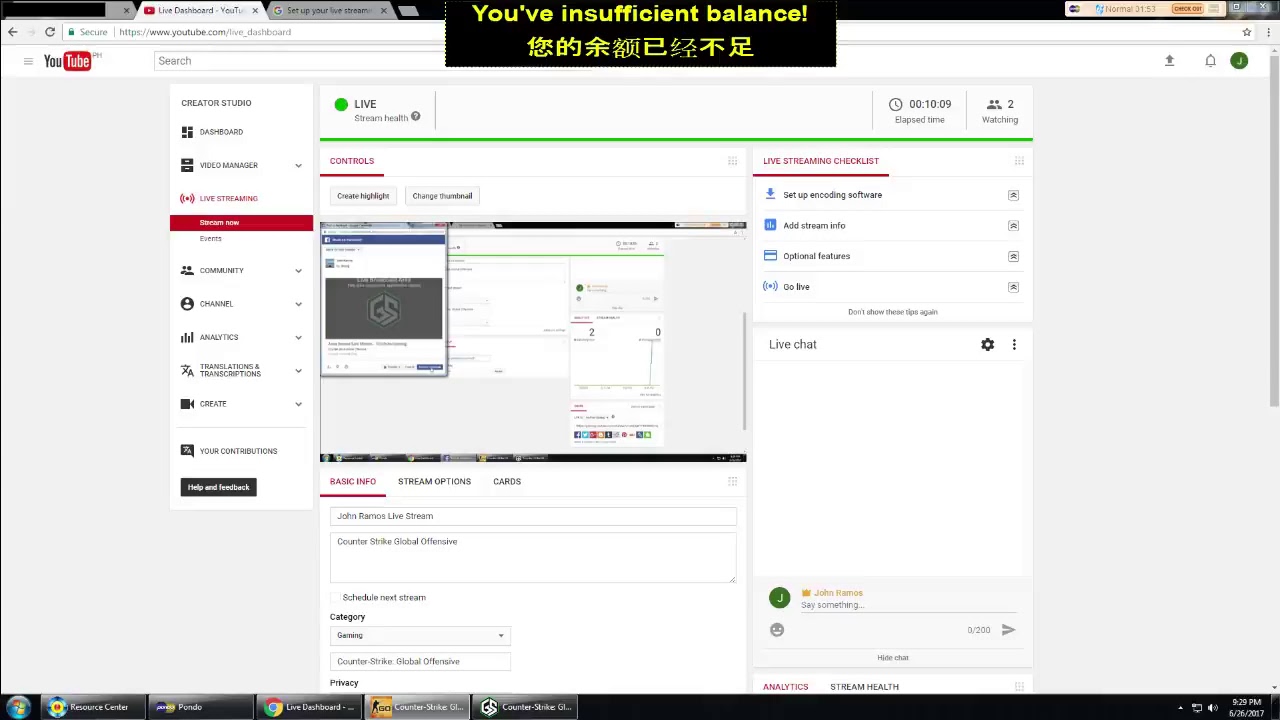Go to the YouTube home logo
This screenshot has width=1280, height=720.
69,61
